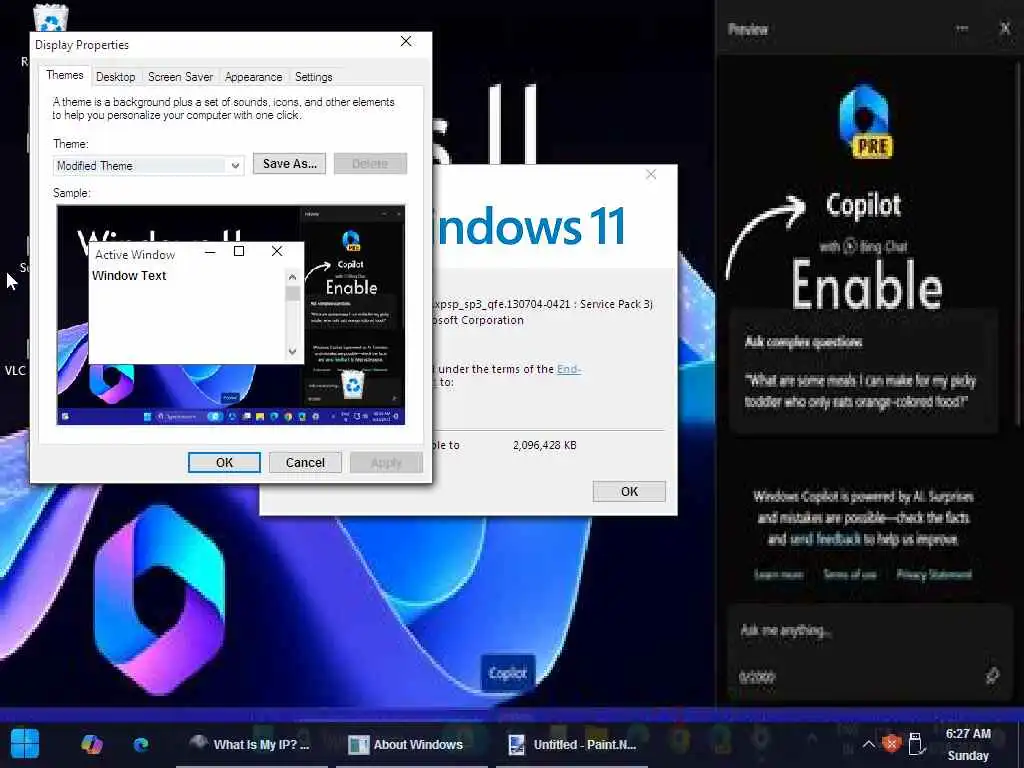Open the Recycle Bin desktop icon
1024x768 pixels.
(50, 16)
